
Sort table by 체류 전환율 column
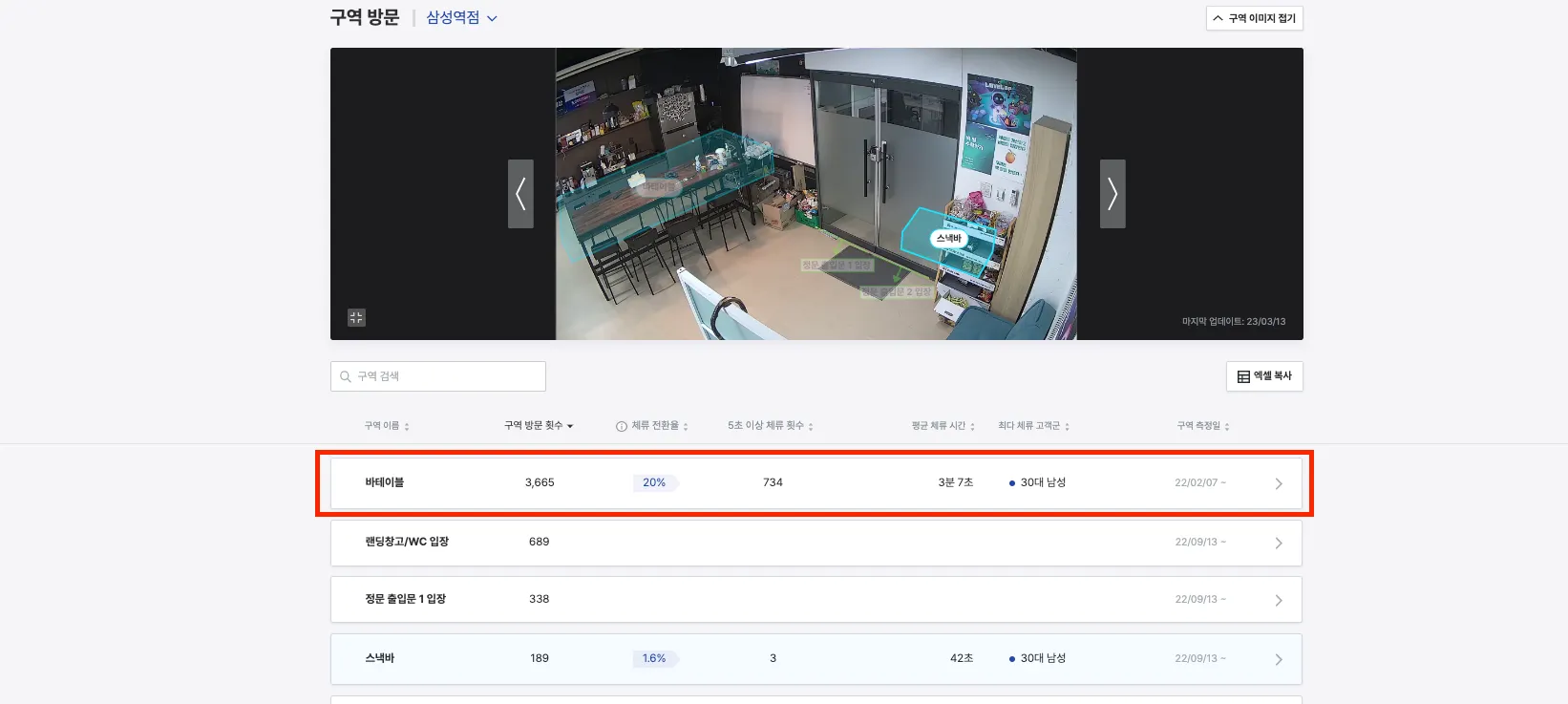click(x=659, y=426)
